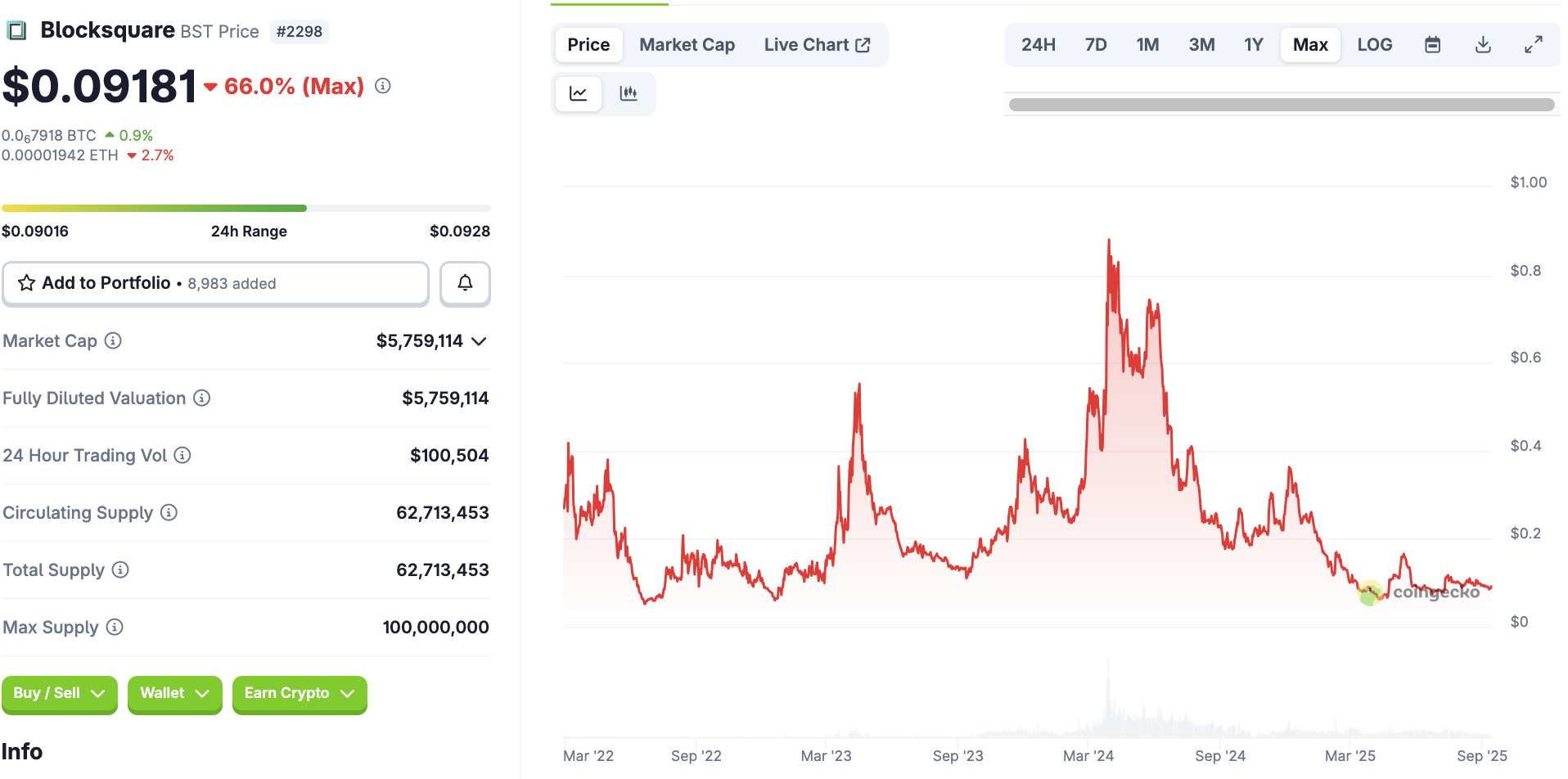
Task: Select 1M time range
Action: point(1147,45)
